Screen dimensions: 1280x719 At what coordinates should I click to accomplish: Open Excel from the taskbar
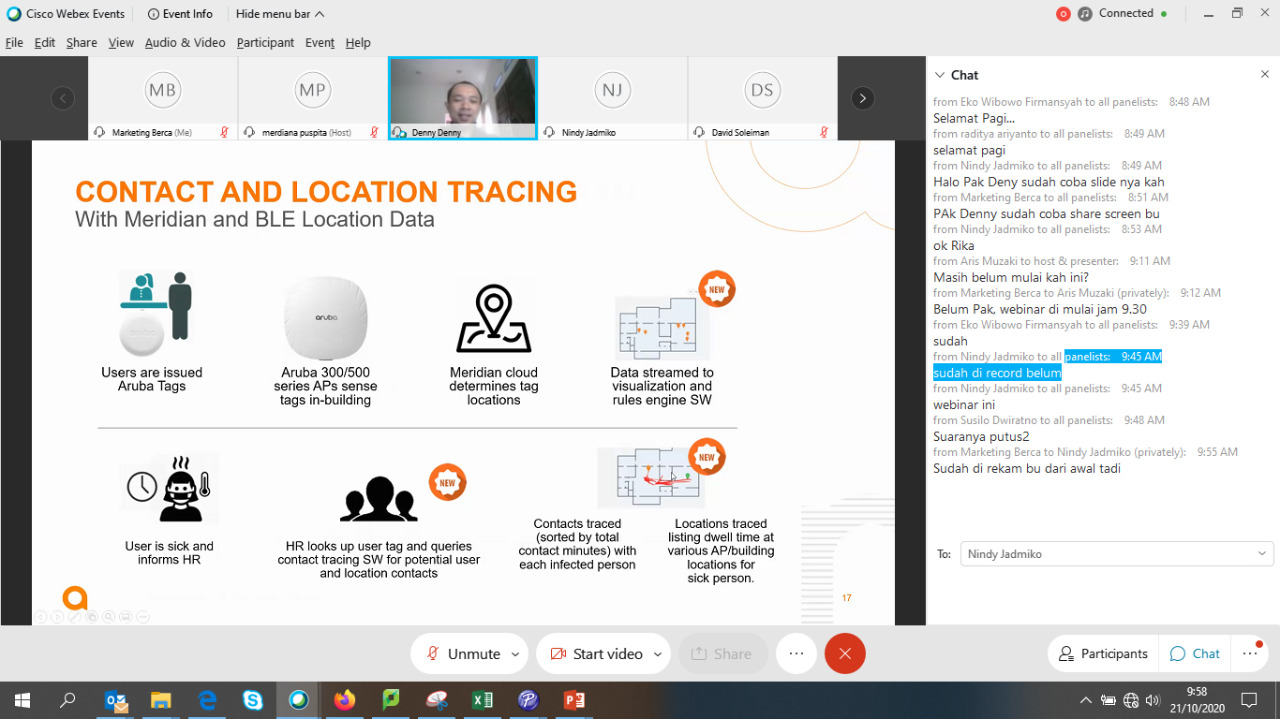point(482,701)
